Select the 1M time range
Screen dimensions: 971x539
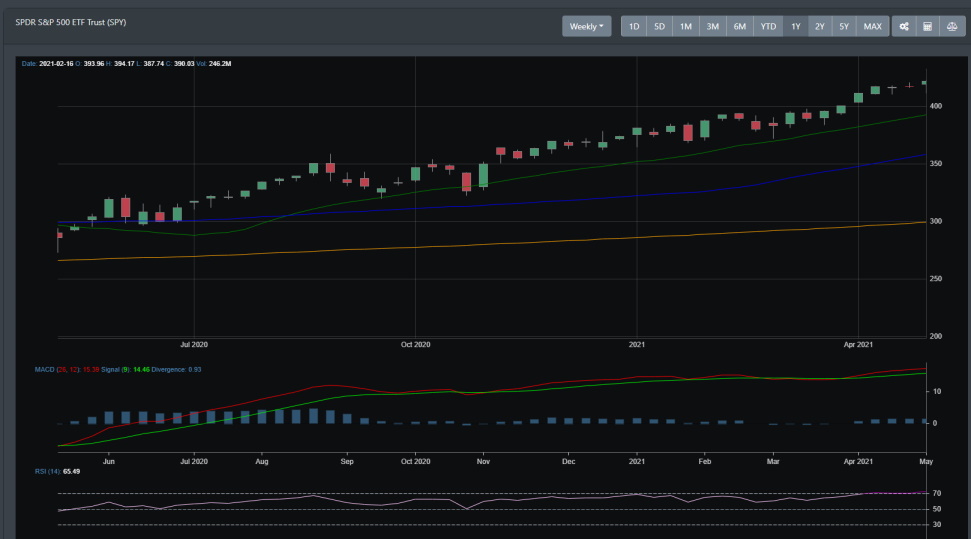pos(686,27)
